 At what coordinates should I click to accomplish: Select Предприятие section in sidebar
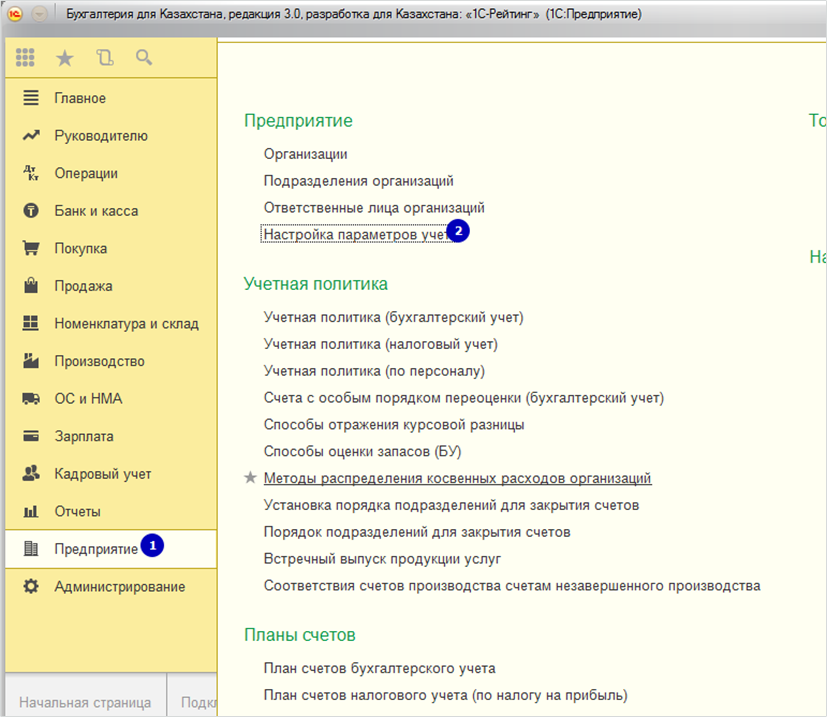[95, 549]
